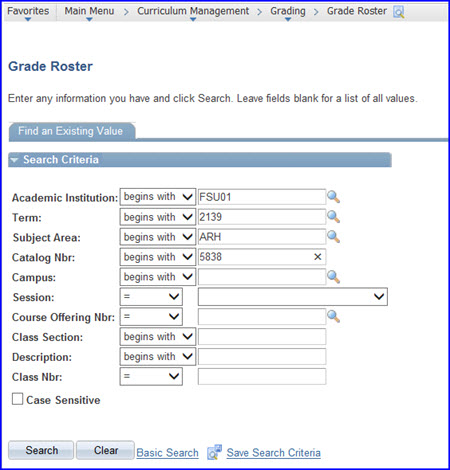Open the Session operator dropdown

coord(151,297)
